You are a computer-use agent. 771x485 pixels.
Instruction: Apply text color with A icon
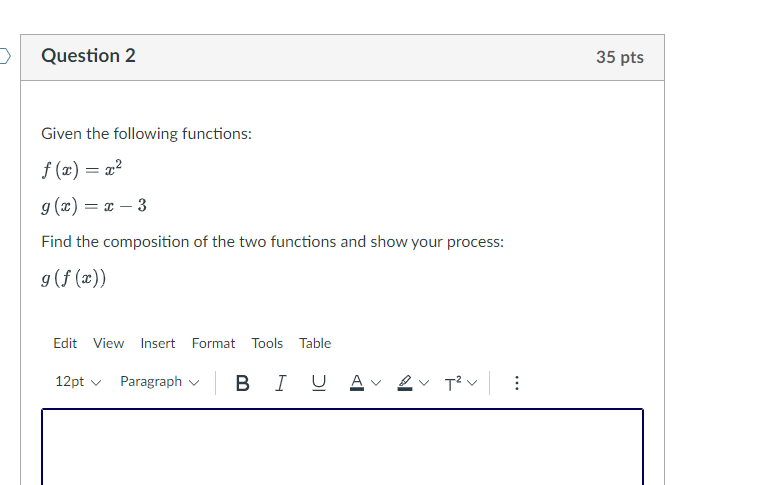point(357,383)
